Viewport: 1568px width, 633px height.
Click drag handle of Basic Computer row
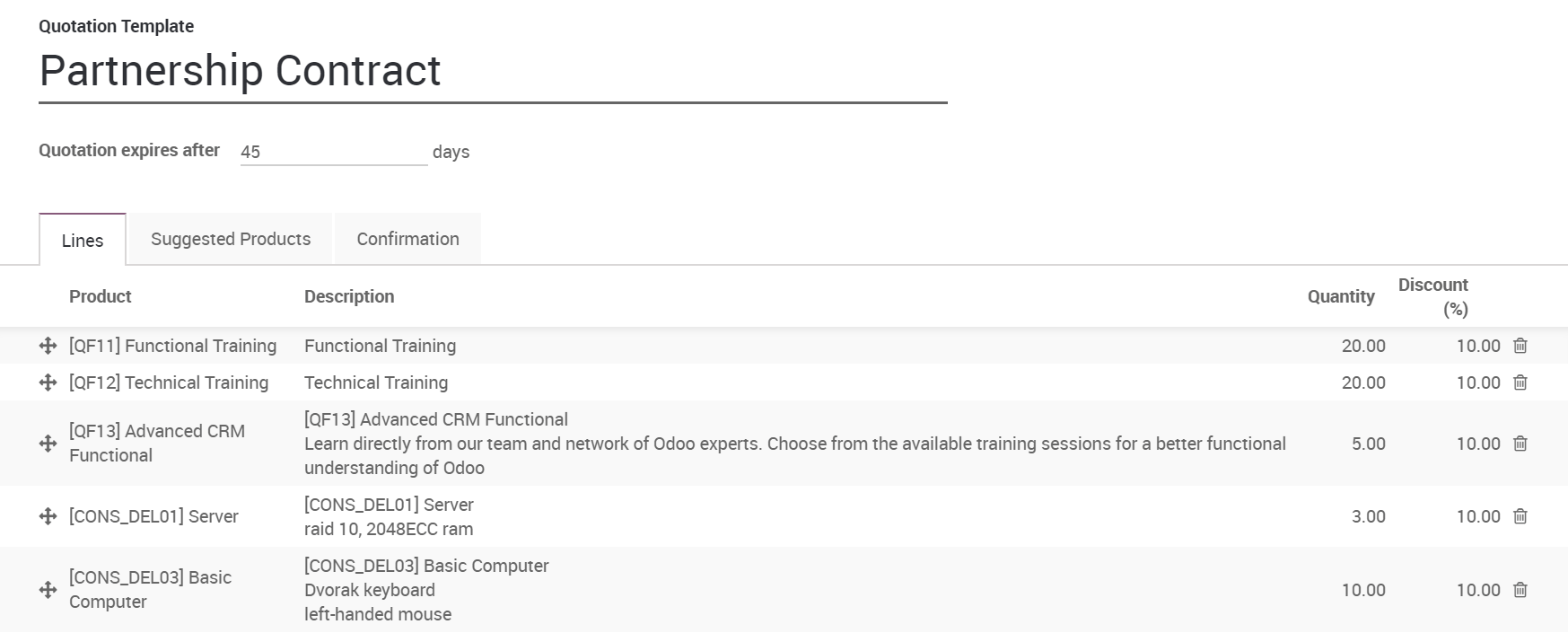48,590
